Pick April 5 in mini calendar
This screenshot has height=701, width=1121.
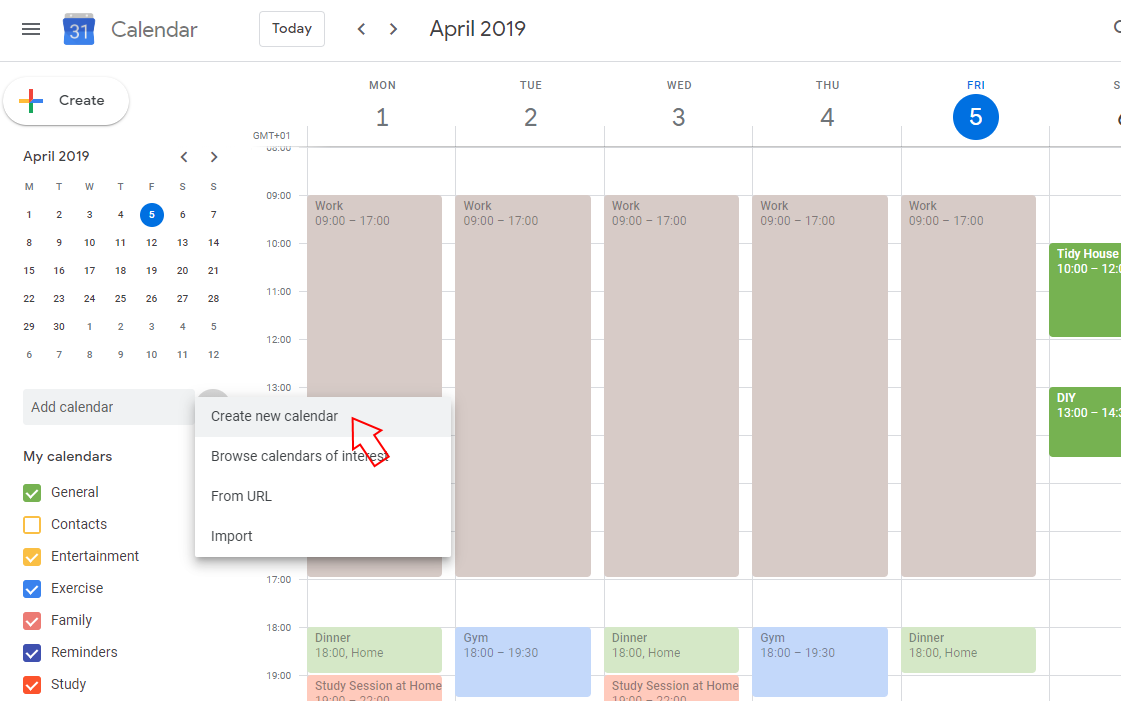(x=152, y=215)
